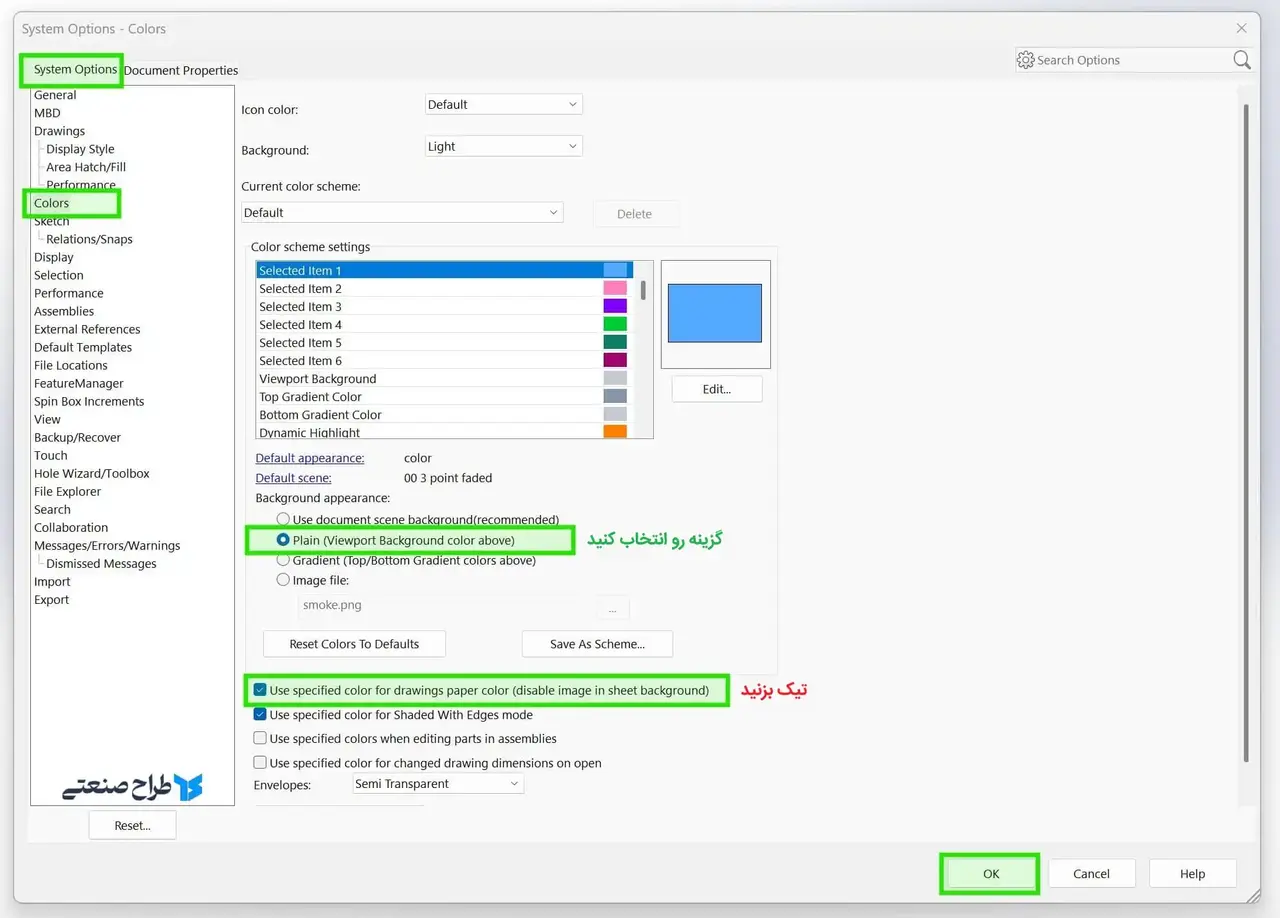Click the image file browse ellipsis button
The height and width of the screenshot is (918, 1280).
(x=612, y=608)
